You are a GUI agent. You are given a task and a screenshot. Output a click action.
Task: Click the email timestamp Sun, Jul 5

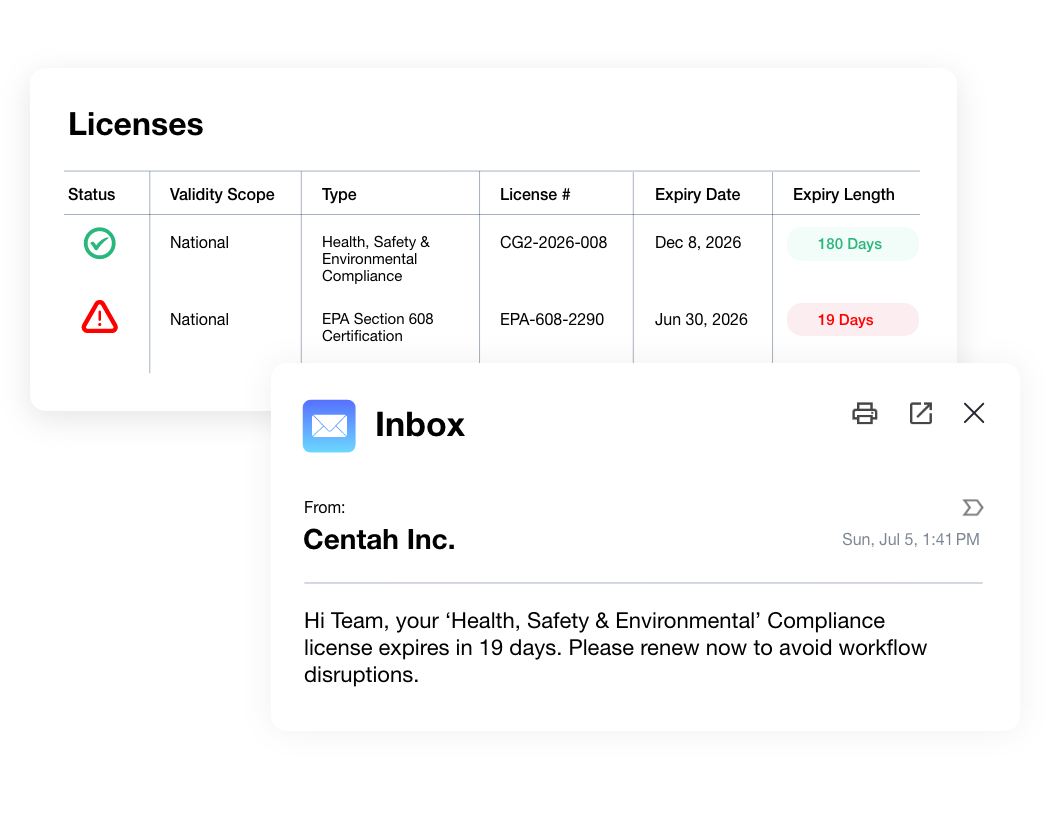(x=910, y=539)
